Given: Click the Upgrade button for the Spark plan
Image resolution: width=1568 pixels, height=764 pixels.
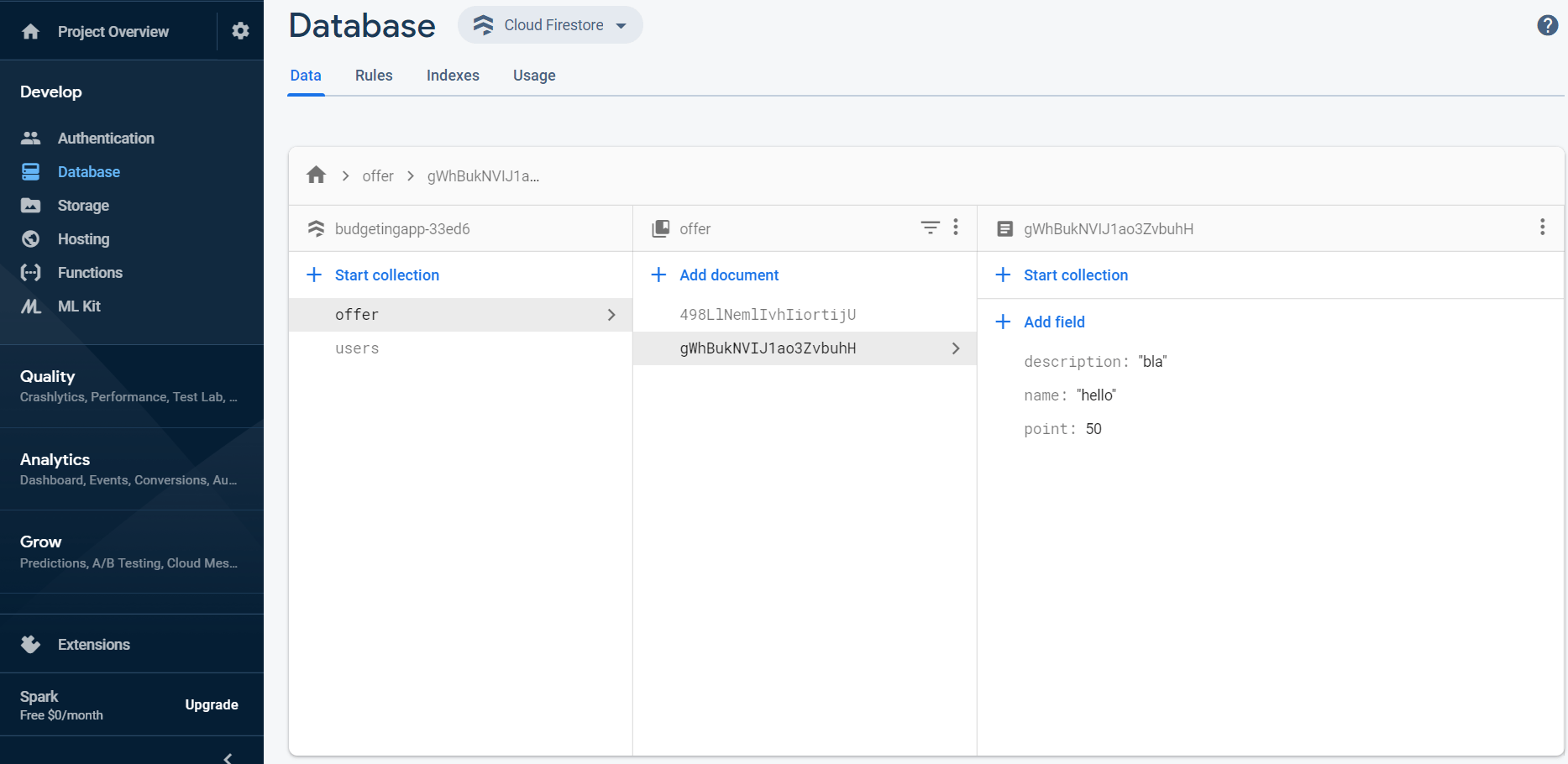Looking at the screenshot, I should [x=211, y=704].
